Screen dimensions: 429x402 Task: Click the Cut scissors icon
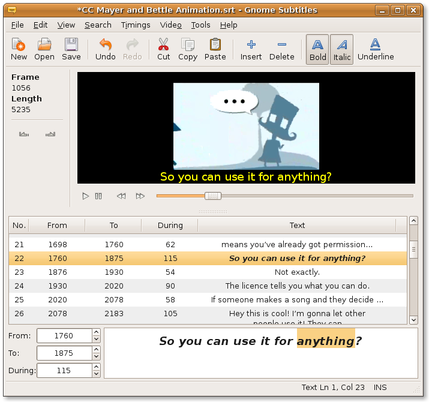(163, 45)
